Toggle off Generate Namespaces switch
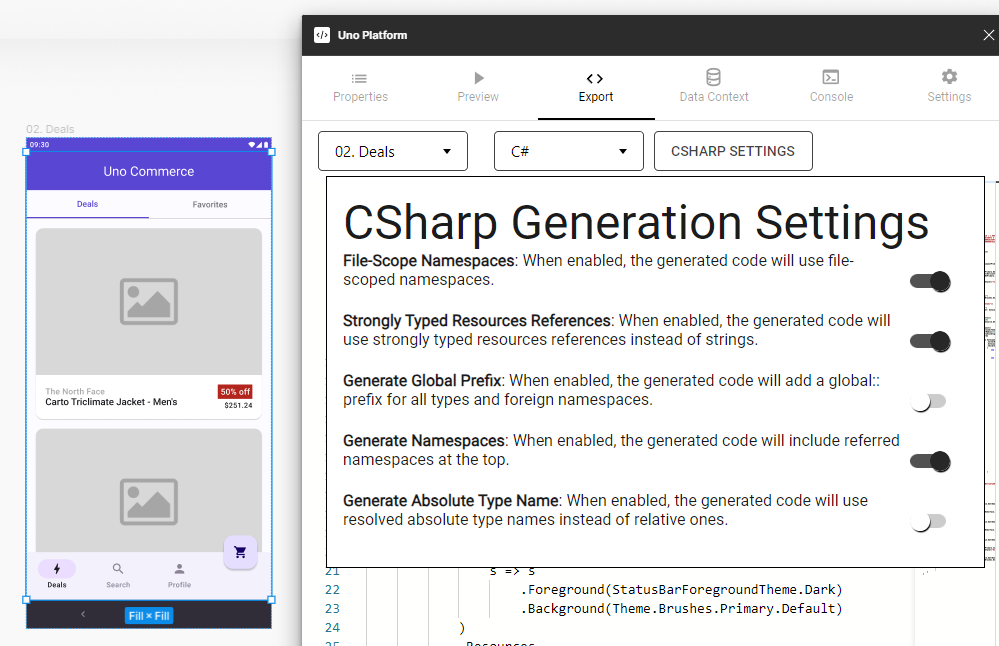This screenshot has width=999, height=646. point(929,462)
